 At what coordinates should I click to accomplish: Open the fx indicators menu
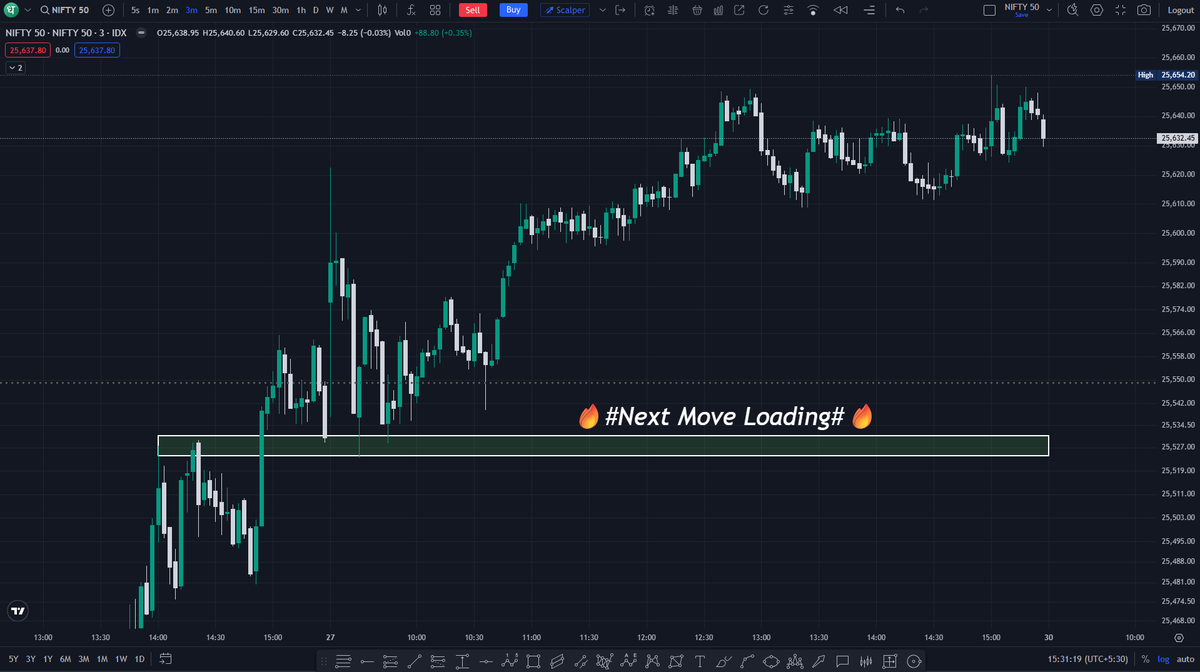pyautogui.click(x=411, y=10)
